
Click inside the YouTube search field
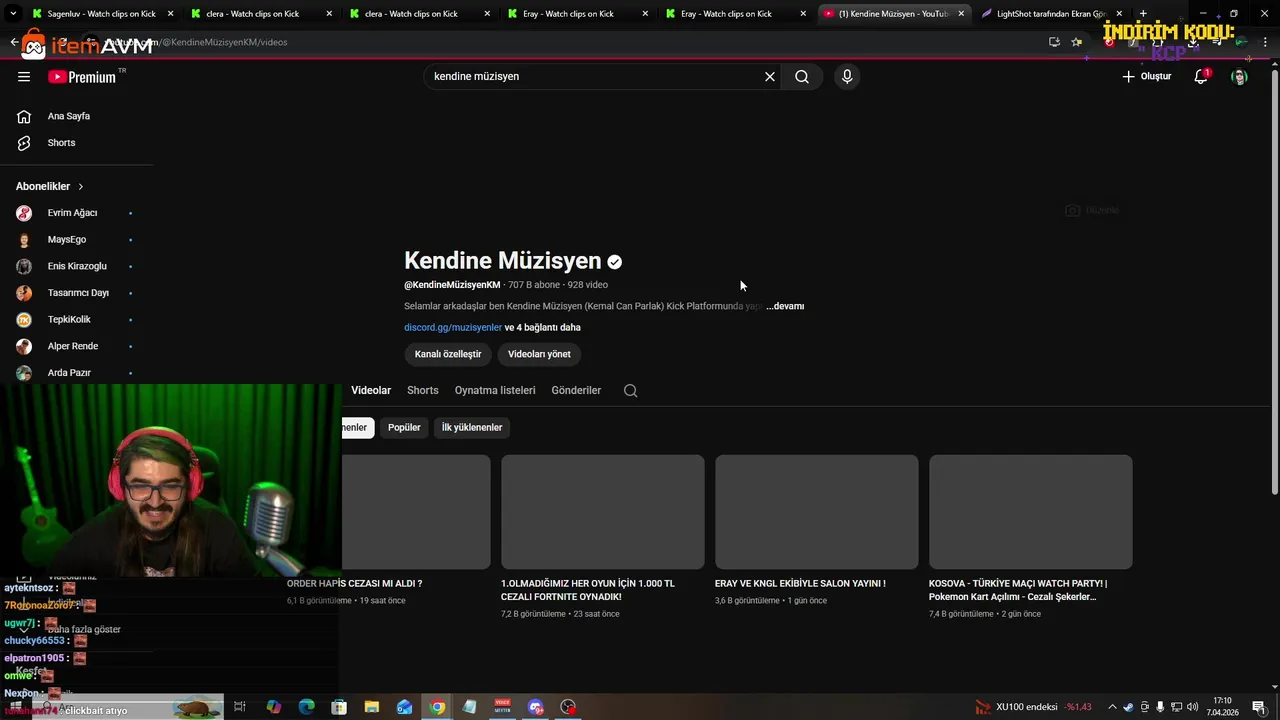(x=595, y=77)
